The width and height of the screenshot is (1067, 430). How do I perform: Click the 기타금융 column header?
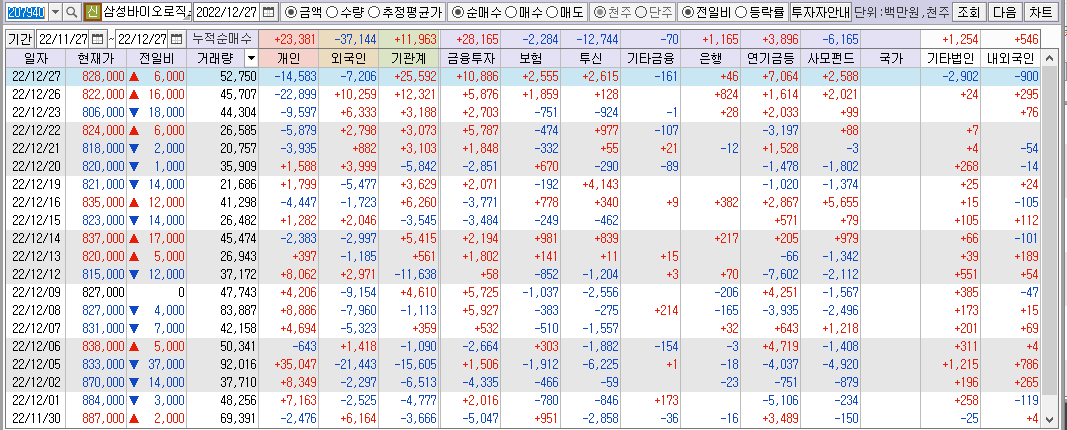click(x=650, y=59)
